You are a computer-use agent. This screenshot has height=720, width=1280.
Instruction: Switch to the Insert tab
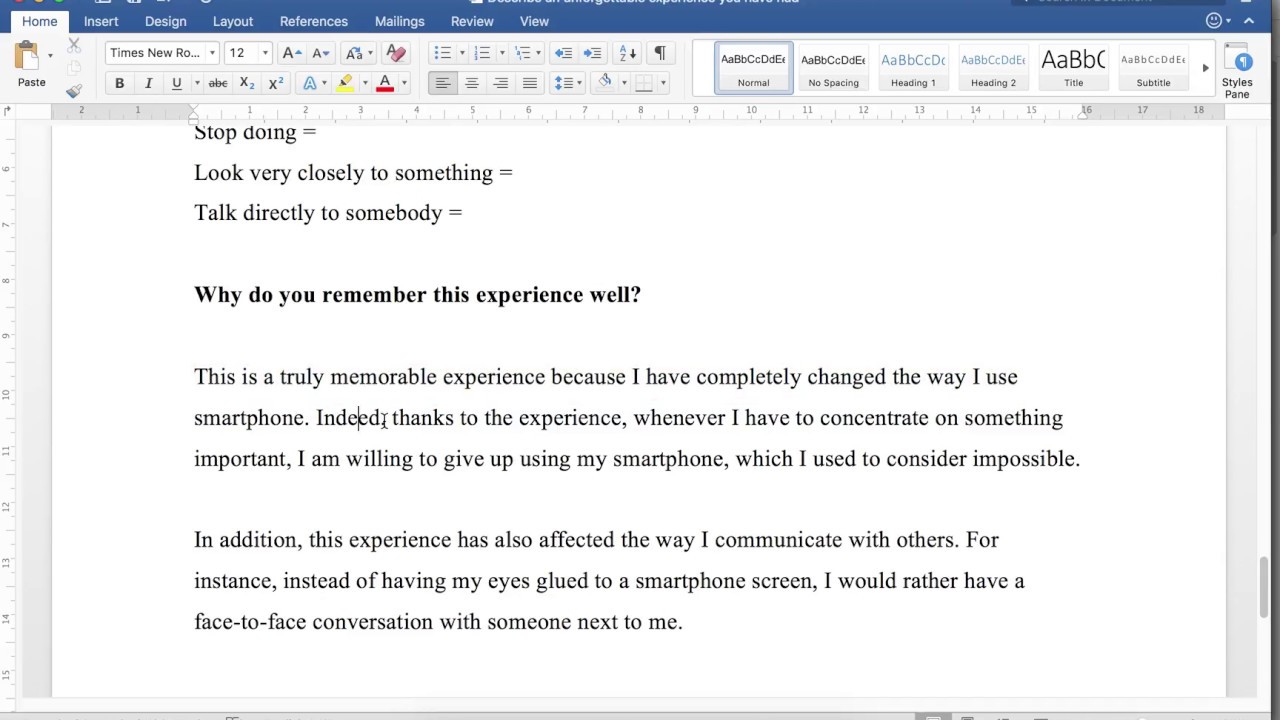[x=101, y=21]
